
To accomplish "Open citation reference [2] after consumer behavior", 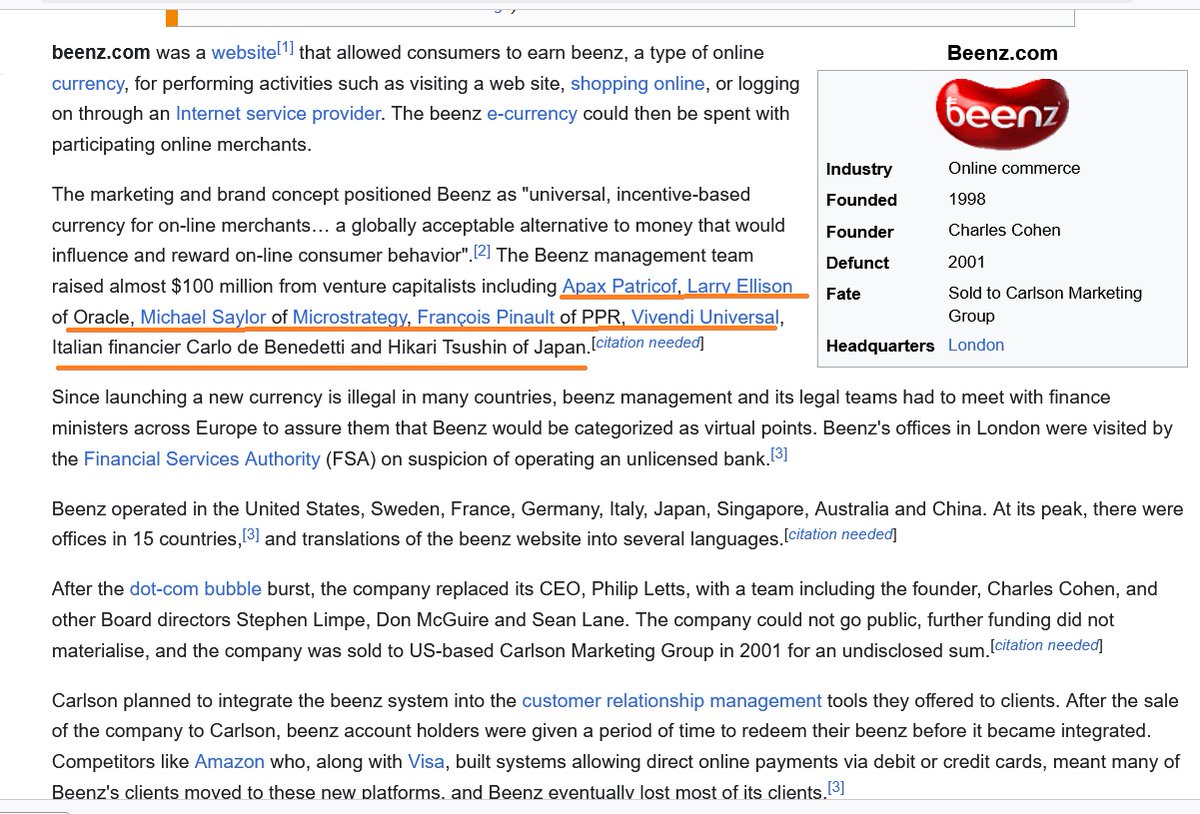I will (482, 250).
